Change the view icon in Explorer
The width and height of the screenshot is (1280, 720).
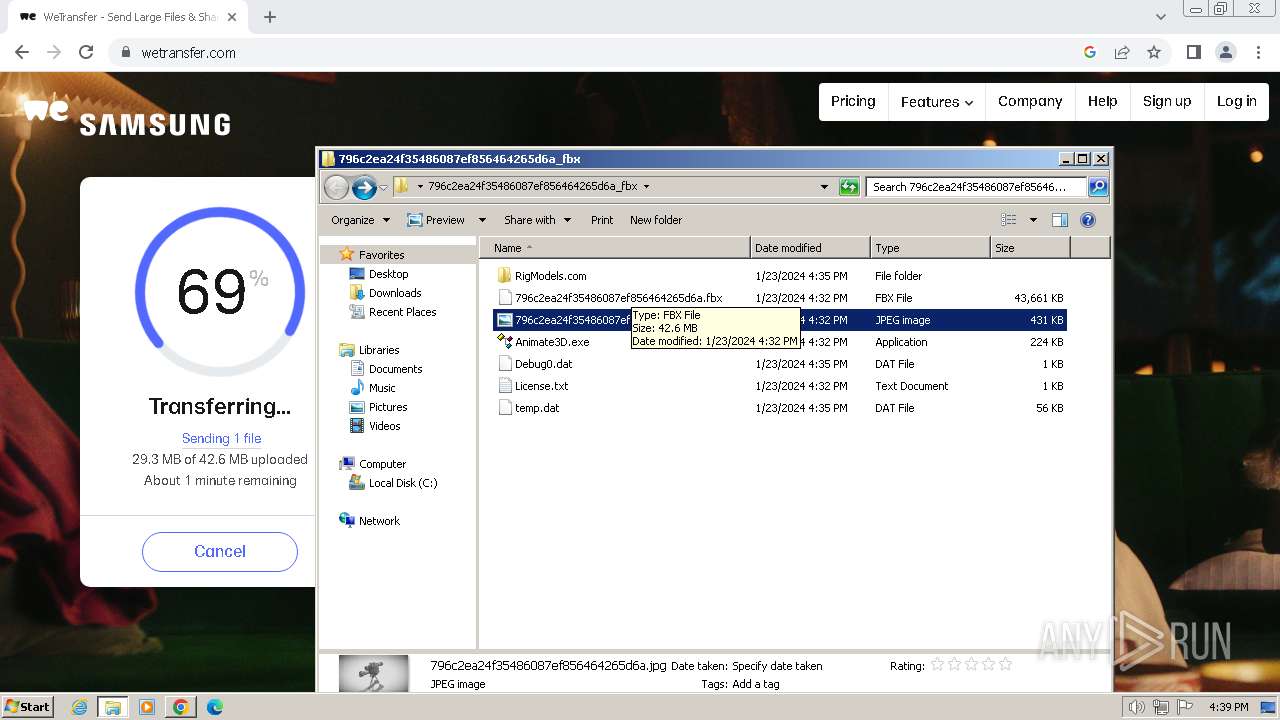(x=1009, y=220)
